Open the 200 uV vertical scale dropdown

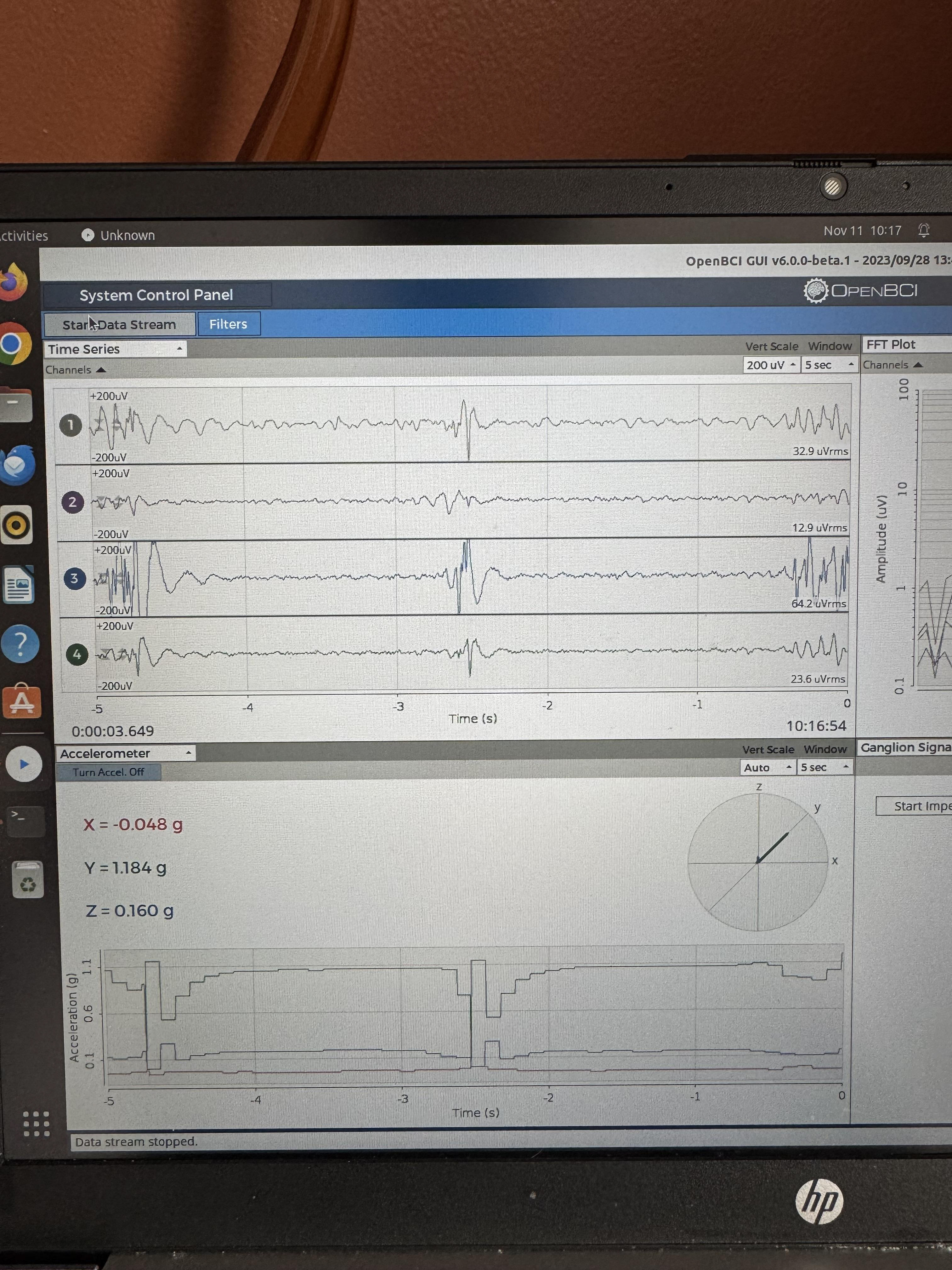pos(771,365)
